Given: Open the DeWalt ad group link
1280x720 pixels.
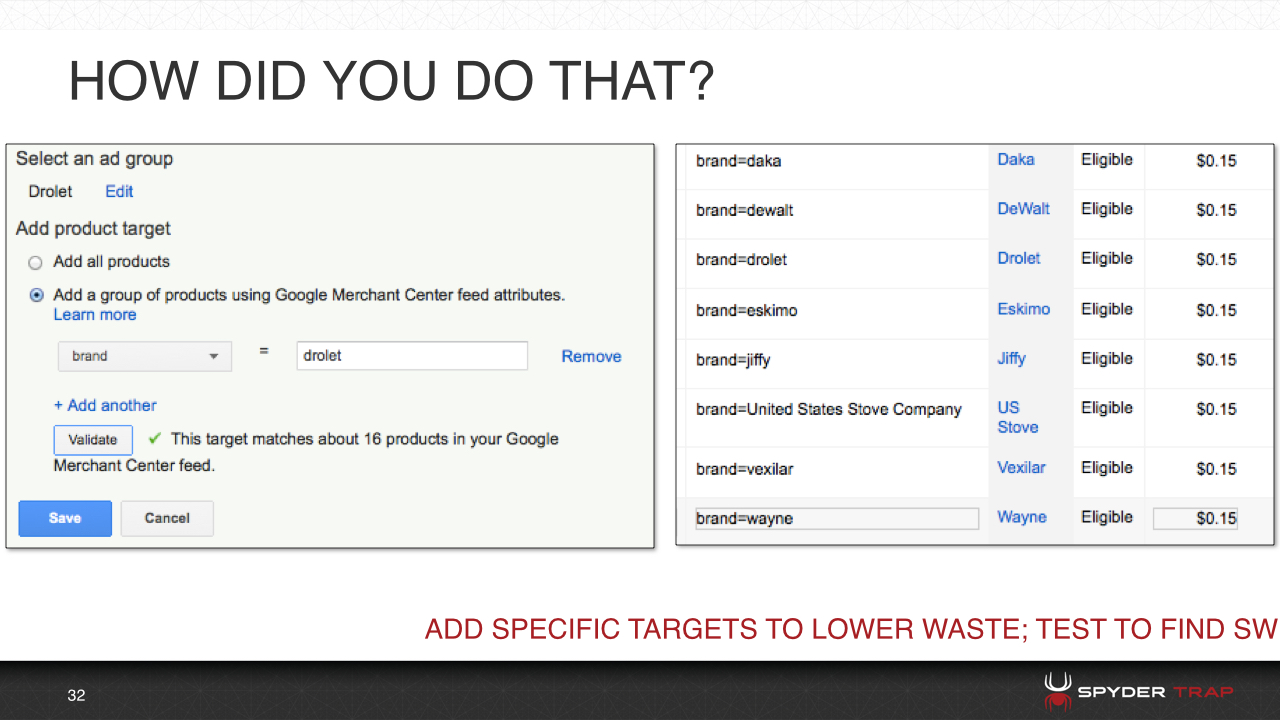Looking at the screenshot, I should (1024, 208).
